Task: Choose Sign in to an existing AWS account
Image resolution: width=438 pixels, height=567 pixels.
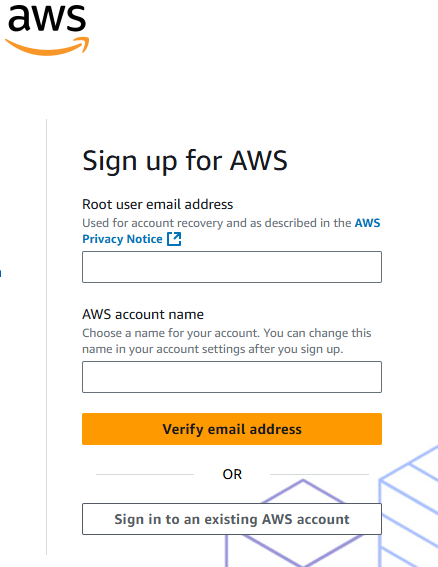Action: point(232,519)
